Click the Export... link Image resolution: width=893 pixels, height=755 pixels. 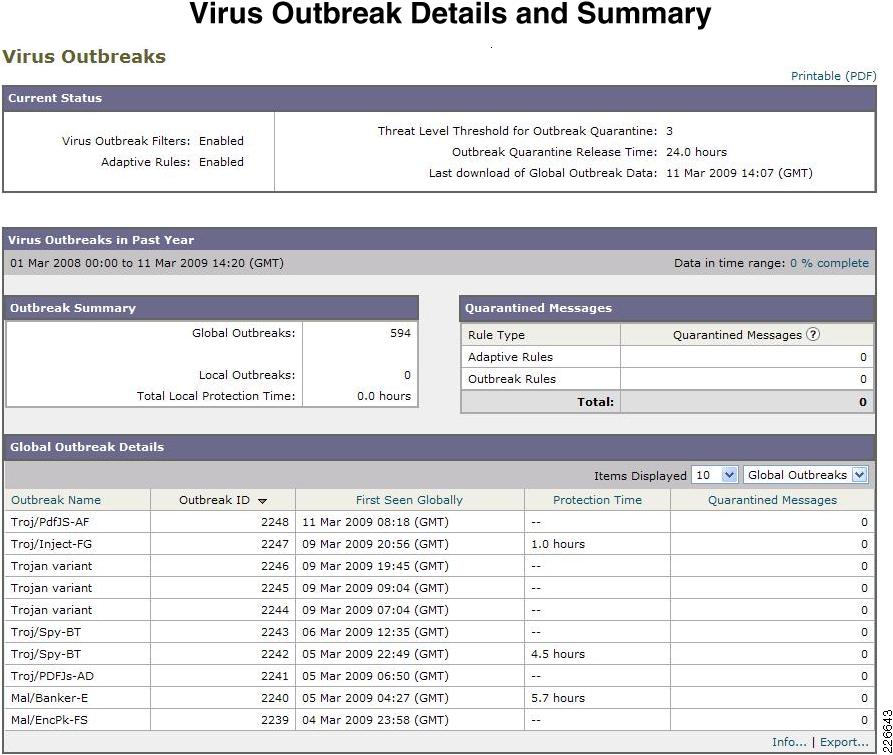(x=844, y=742)
